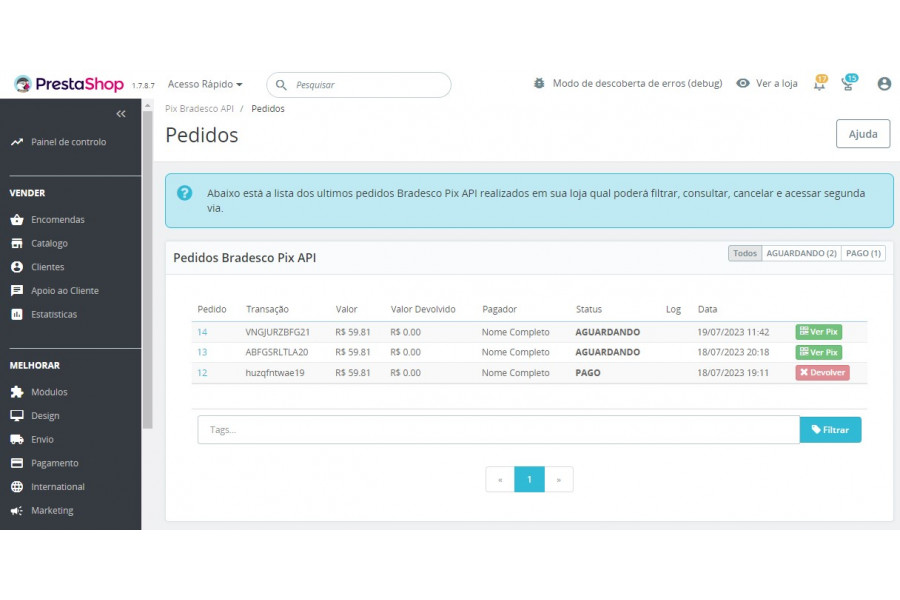
Task: Click the sidebar vertical scrollbar
Action: coord(148,270)
